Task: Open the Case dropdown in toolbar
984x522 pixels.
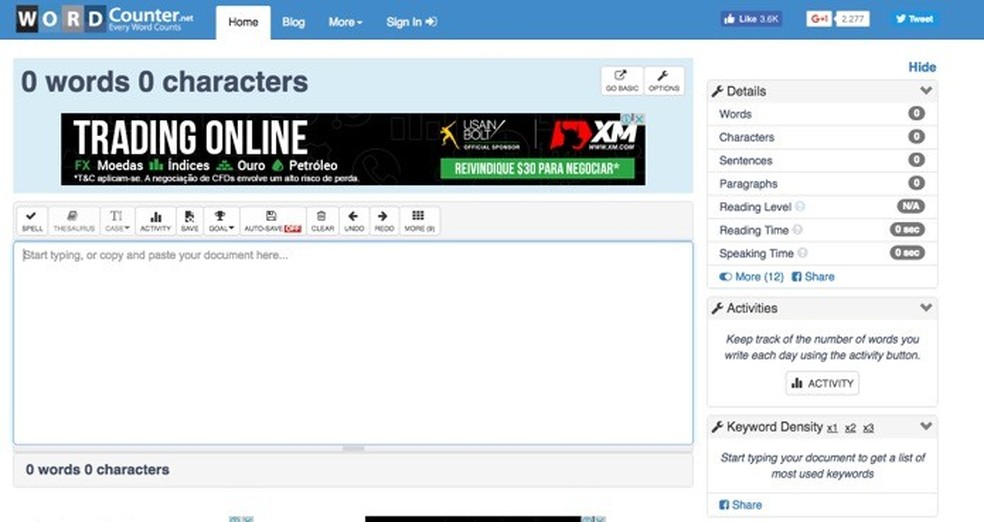Action: tap(117, 221)
